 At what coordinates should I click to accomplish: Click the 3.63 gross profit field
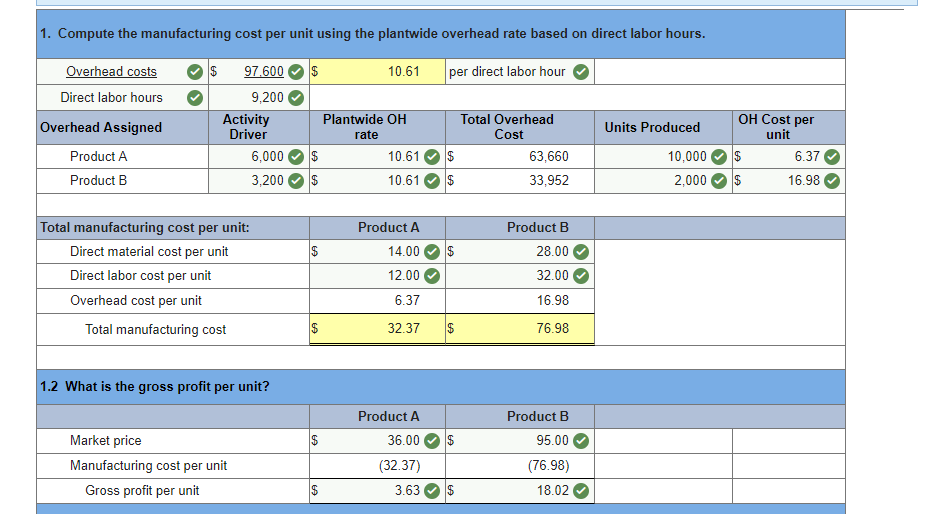(x=377, y=490)
